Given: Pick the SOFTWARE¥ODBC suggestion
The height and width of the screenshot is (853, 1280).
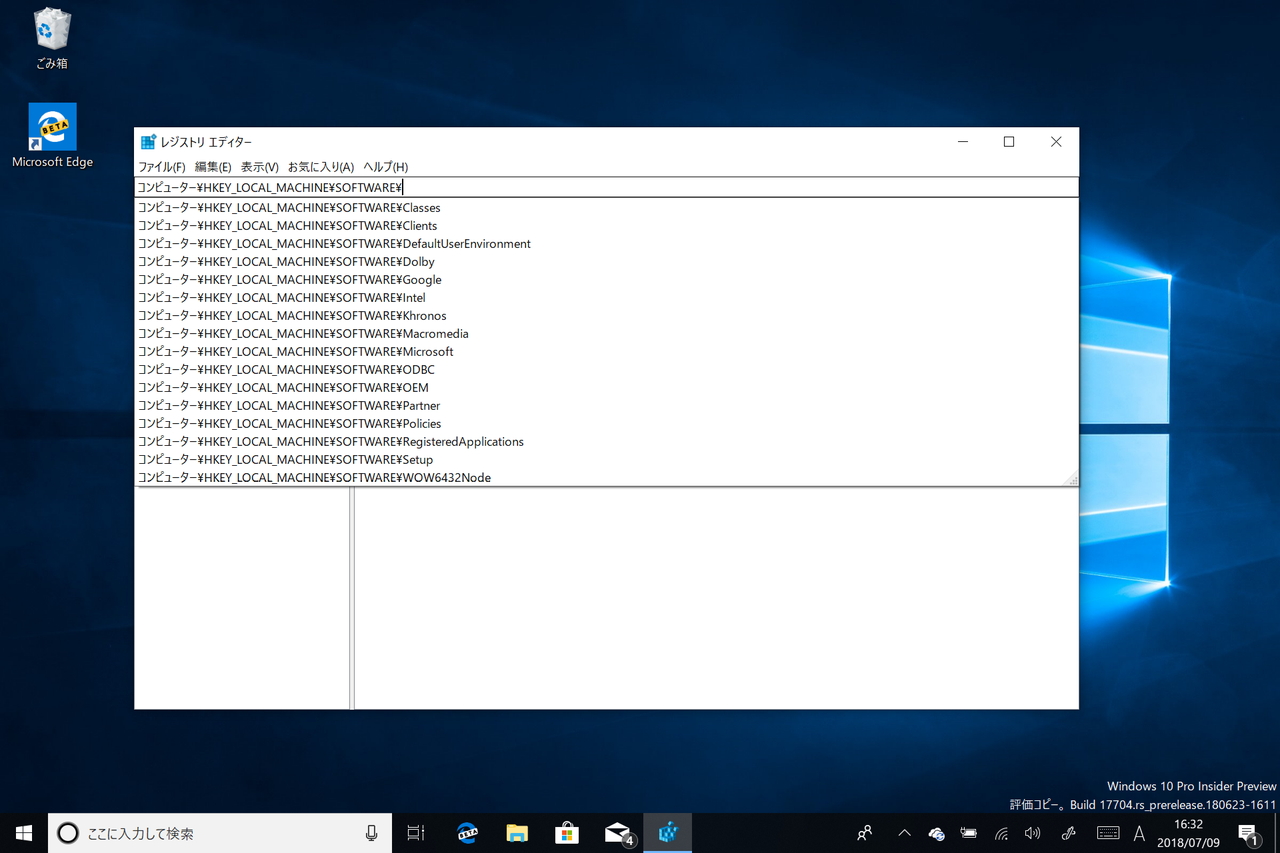Looking at the screenshot, I should (606, 370).
